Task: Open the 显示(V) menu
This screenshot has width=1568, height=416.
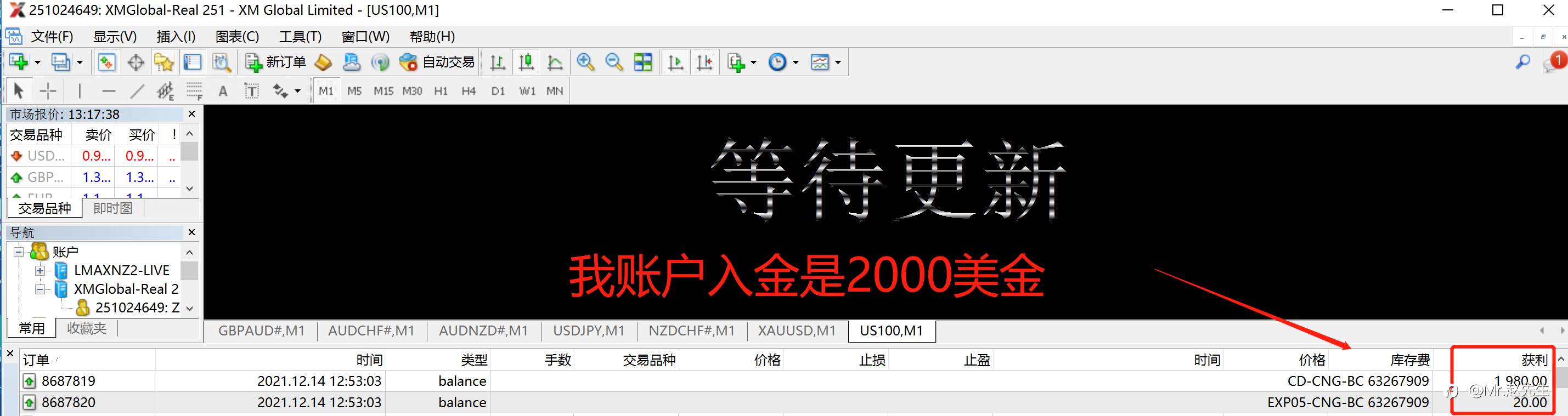Action: click(115, 37)
